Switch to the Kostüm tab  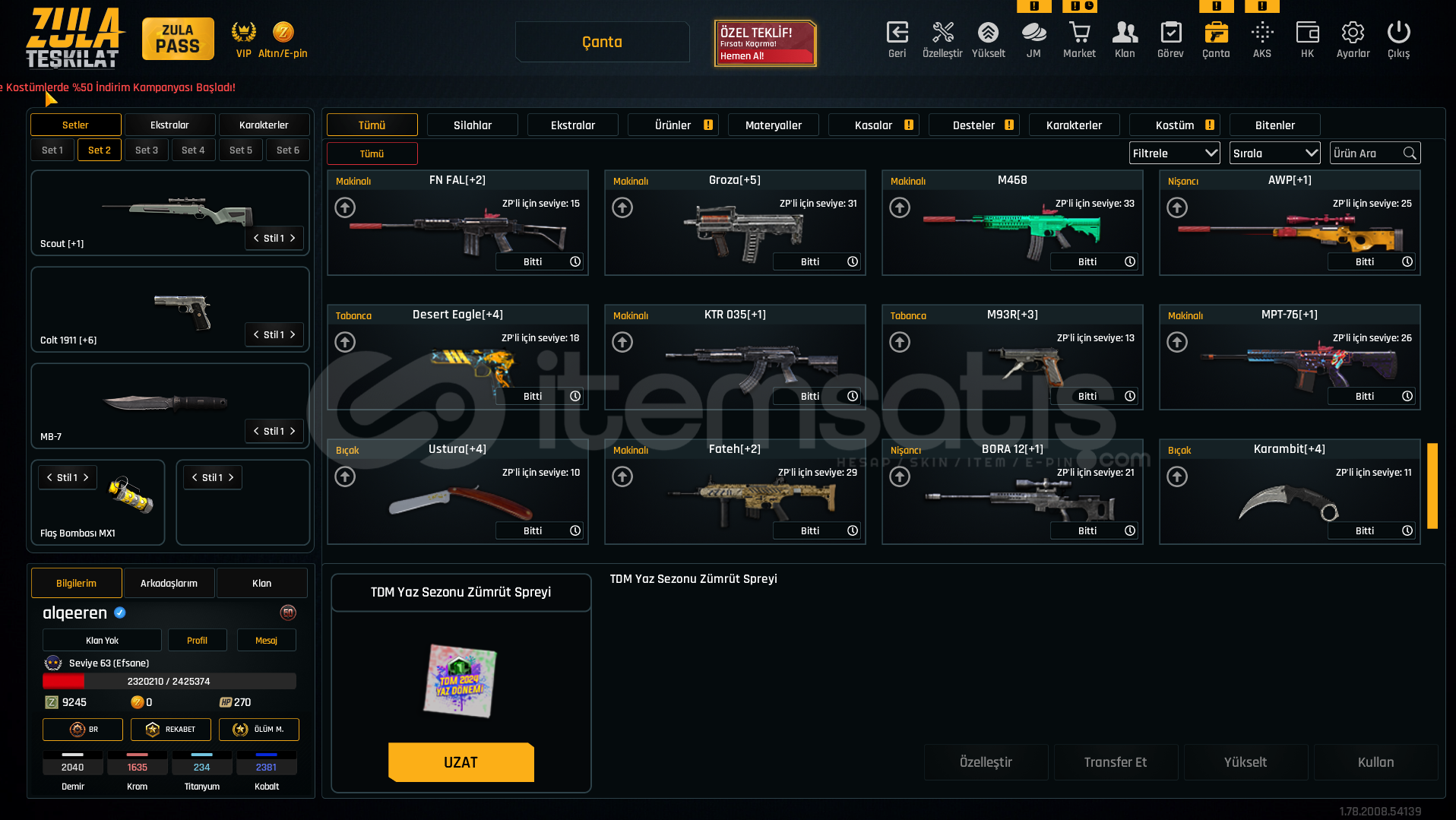(x=1175, y=125)
